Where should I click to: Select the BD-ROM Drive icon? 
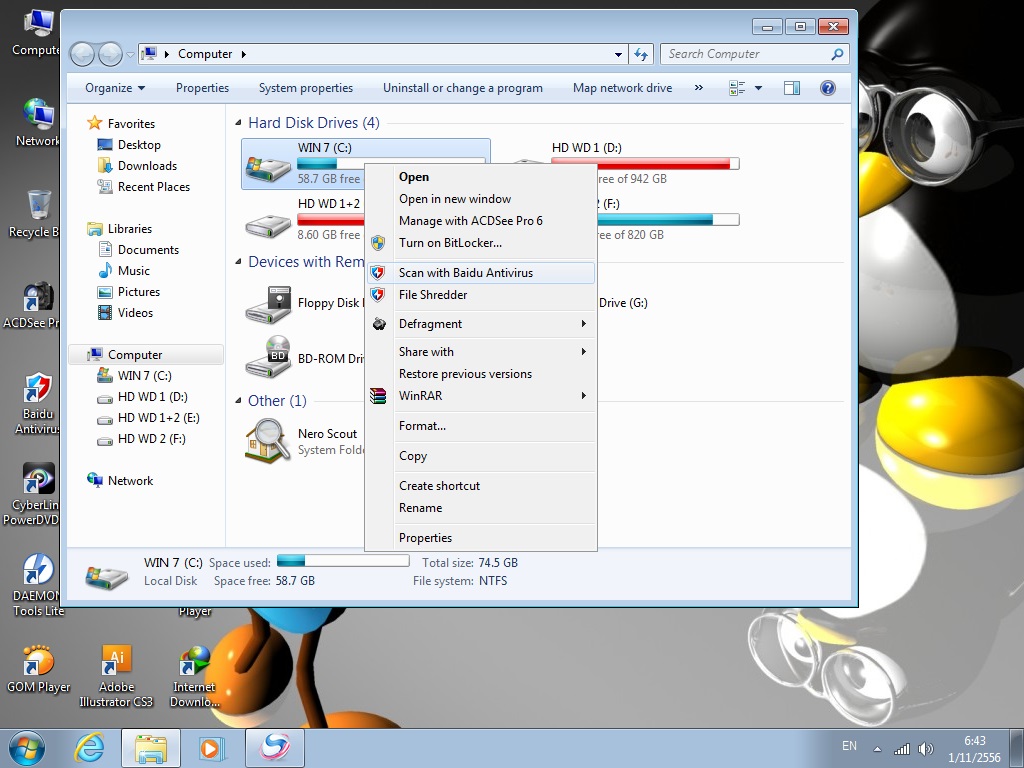(x=268, y=357)
